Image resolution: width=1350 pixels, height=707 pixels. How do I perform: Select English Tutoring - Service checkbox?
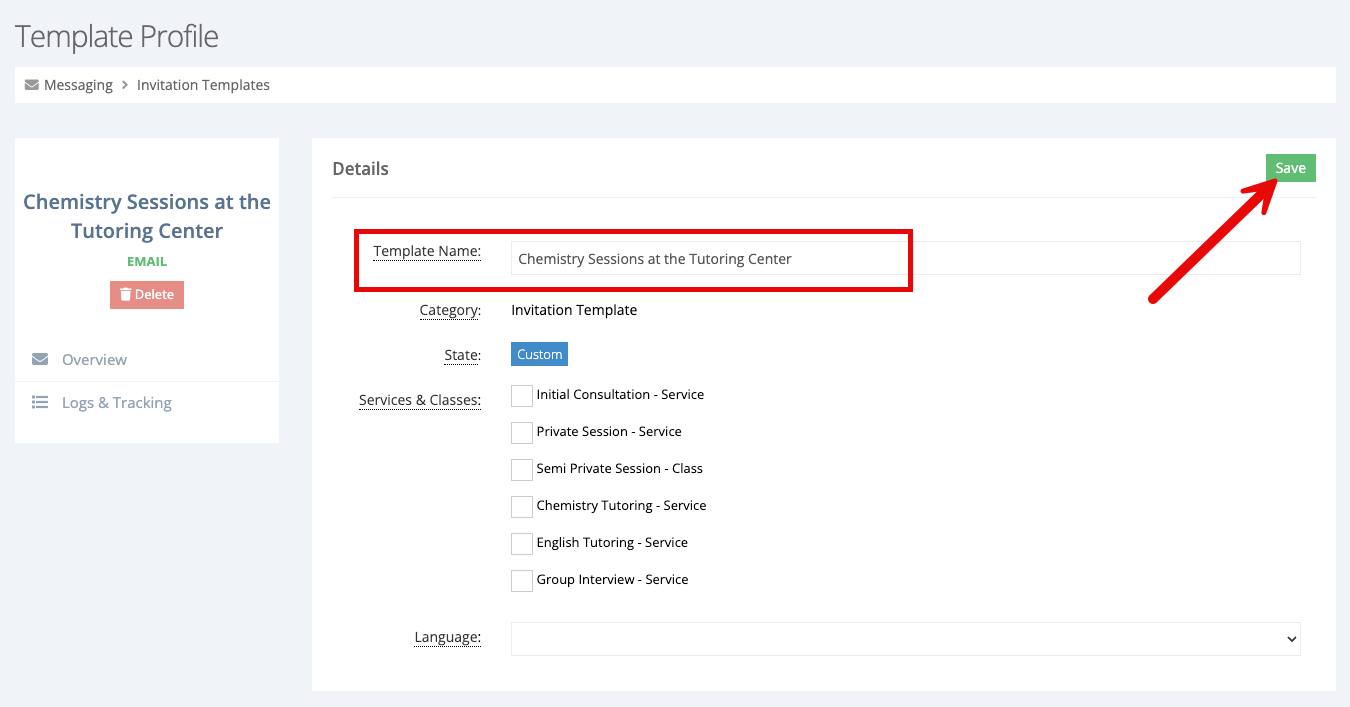point(522,544)
